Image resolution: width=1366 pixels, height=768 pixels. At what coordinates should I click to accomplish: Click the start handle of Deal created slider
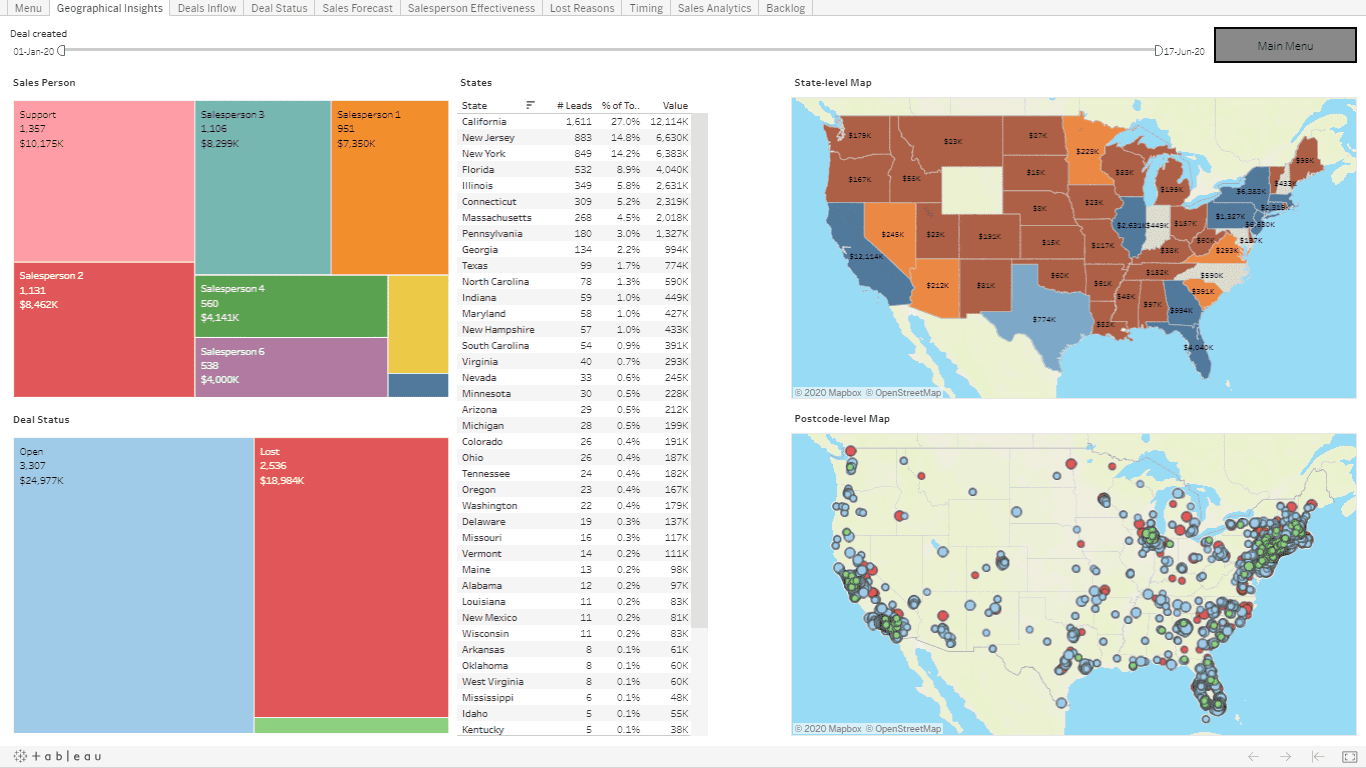coord(61,50)
